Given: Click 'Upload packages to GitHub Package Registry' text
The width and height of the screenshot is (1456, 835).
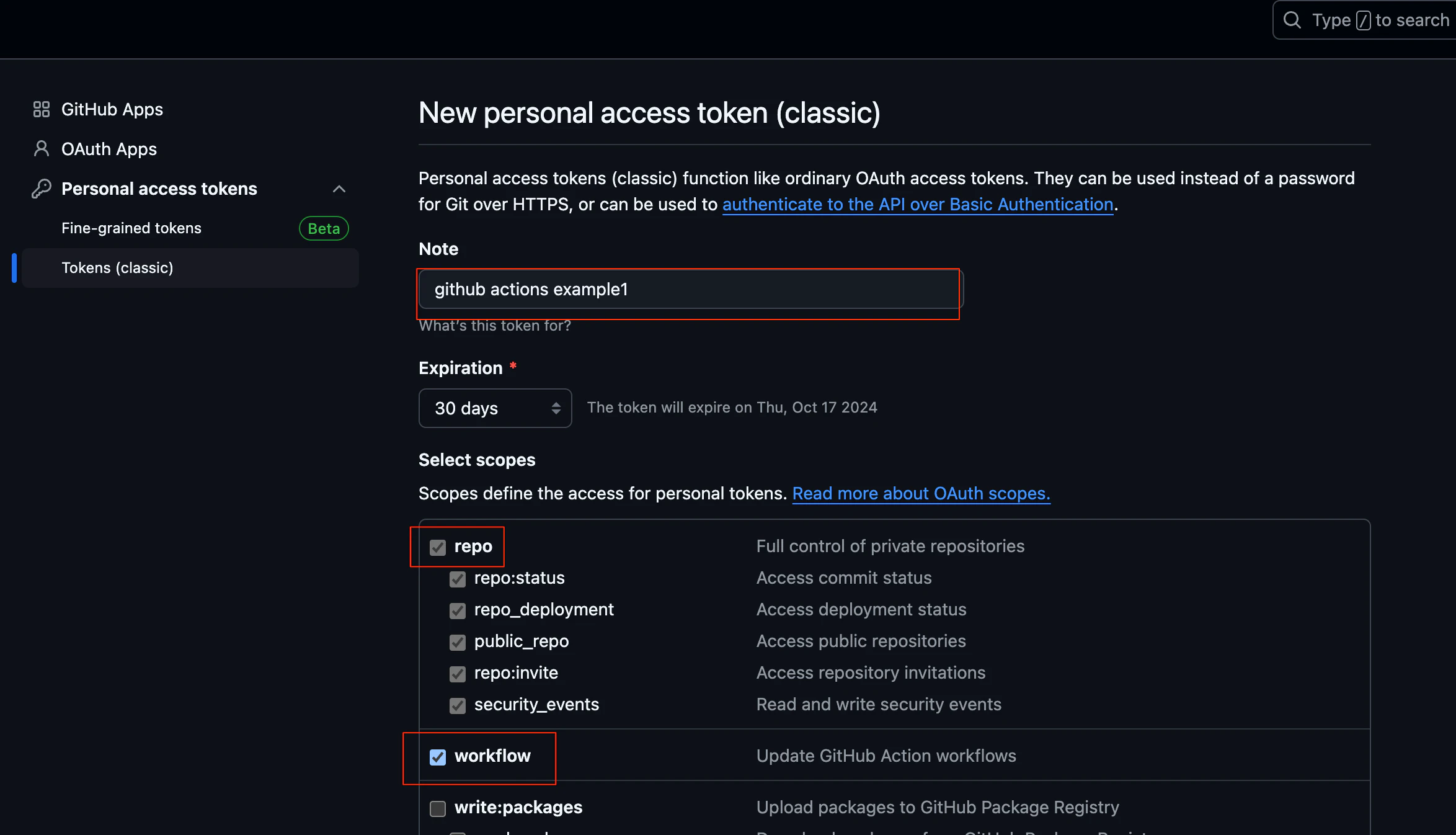Looking at the screenshot, I should (x=938, y=807).
